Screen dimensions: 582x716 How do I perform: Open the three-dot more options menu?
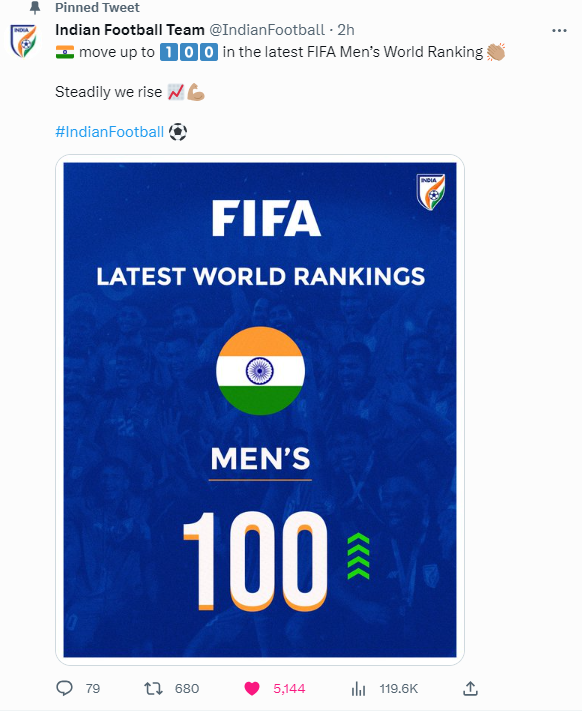pos(559,31)
